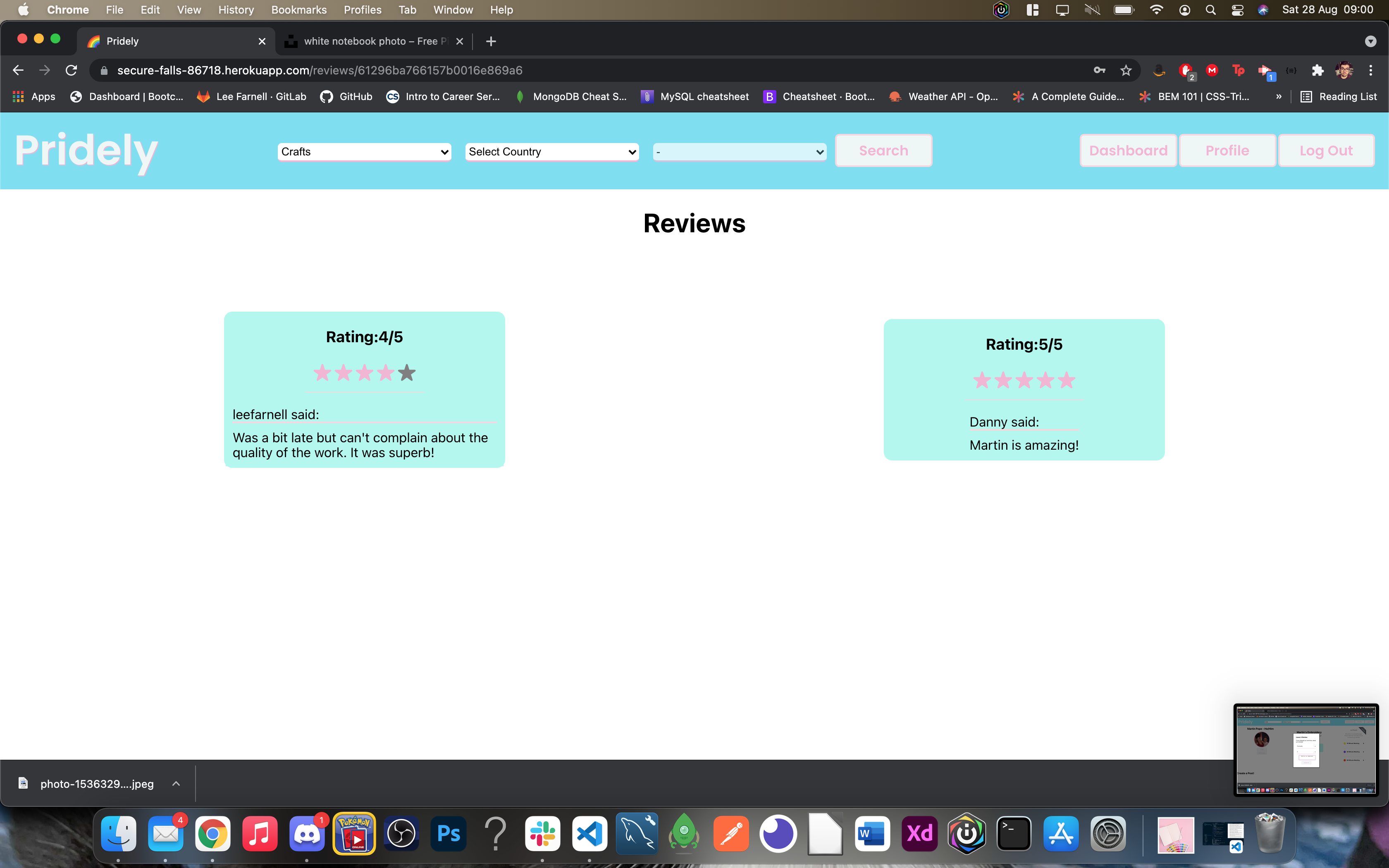Image resolution: width=1389 pixels, height=868 pixels.
Task: Click the Search button
Action: coord(883,150)
